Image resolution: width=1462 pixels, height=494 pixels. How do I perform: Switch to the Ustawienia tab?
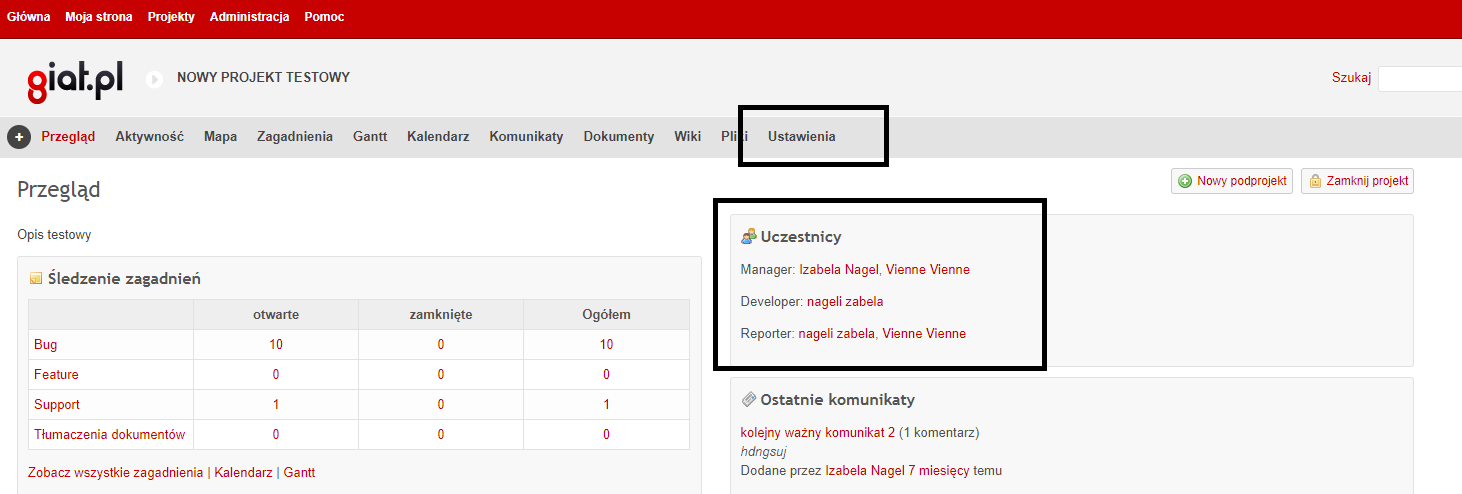(x=801, y=137)
